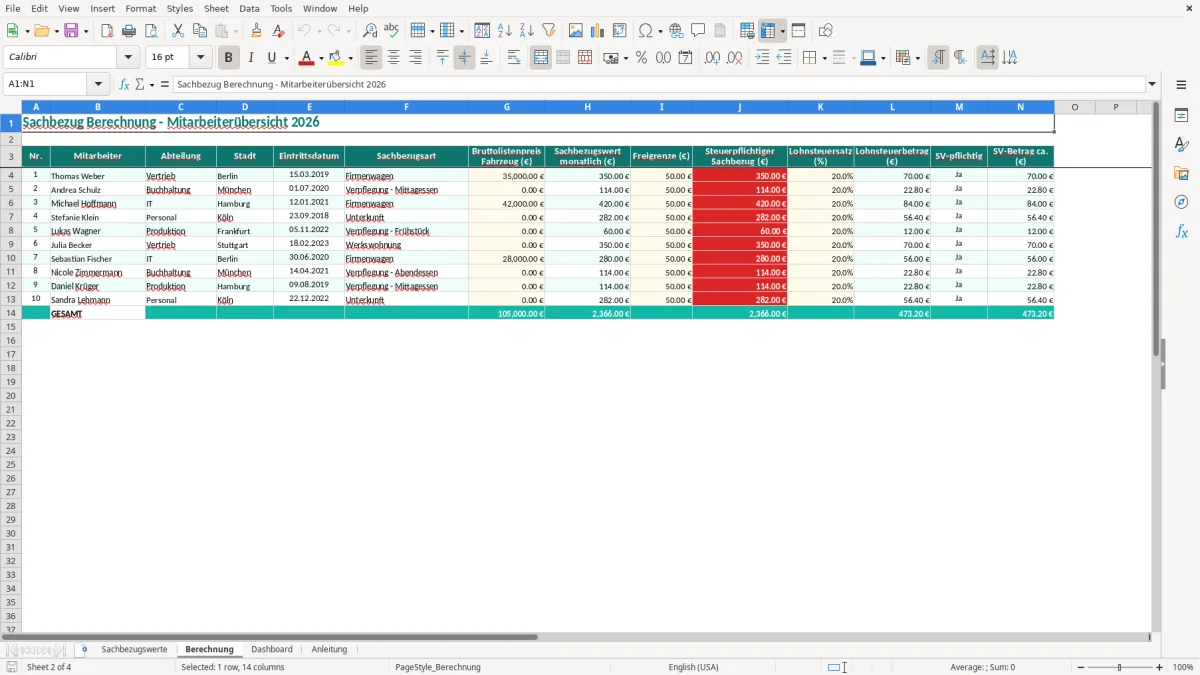Switch to the Dashboard sheet tab
Screen dimensions: 1200x675
272,649
